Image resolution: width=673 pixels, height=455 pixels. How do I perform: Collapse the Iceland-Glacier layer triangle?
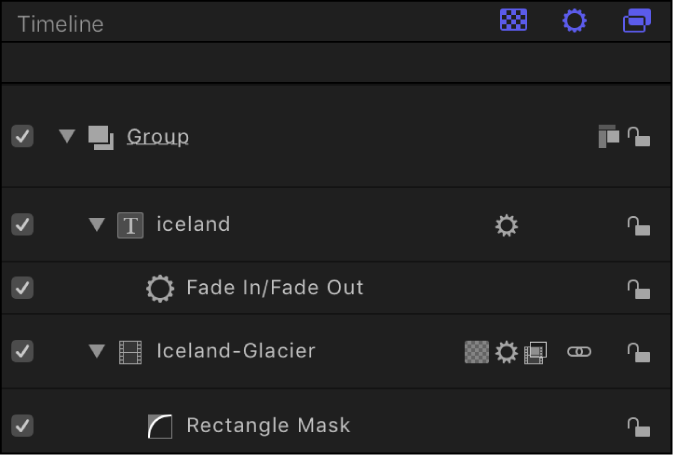[97, 351]
